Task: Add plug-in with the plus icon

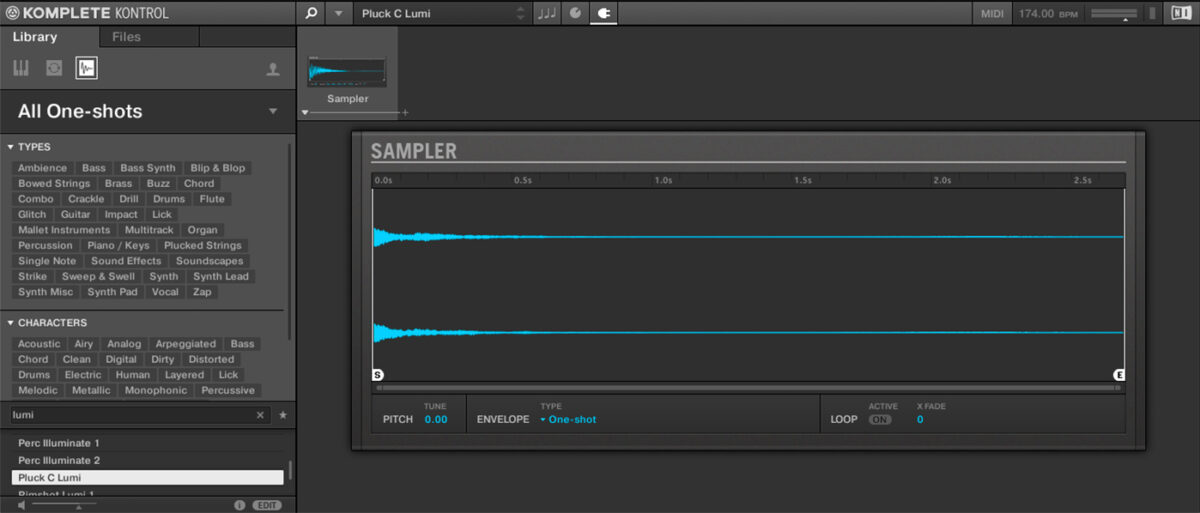Action: click(405, 113)
